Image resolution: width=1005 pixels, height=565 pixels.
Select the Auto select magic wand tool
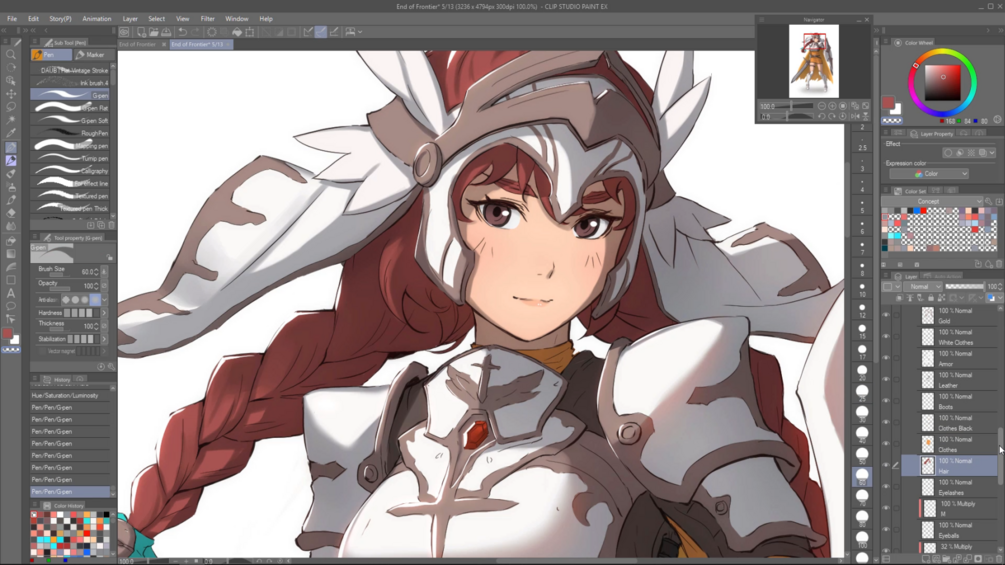11,120
